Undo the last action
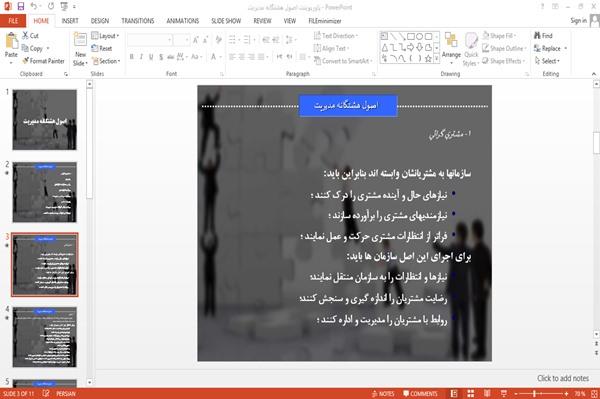This screenshot has height=399, width=600. 34,6
